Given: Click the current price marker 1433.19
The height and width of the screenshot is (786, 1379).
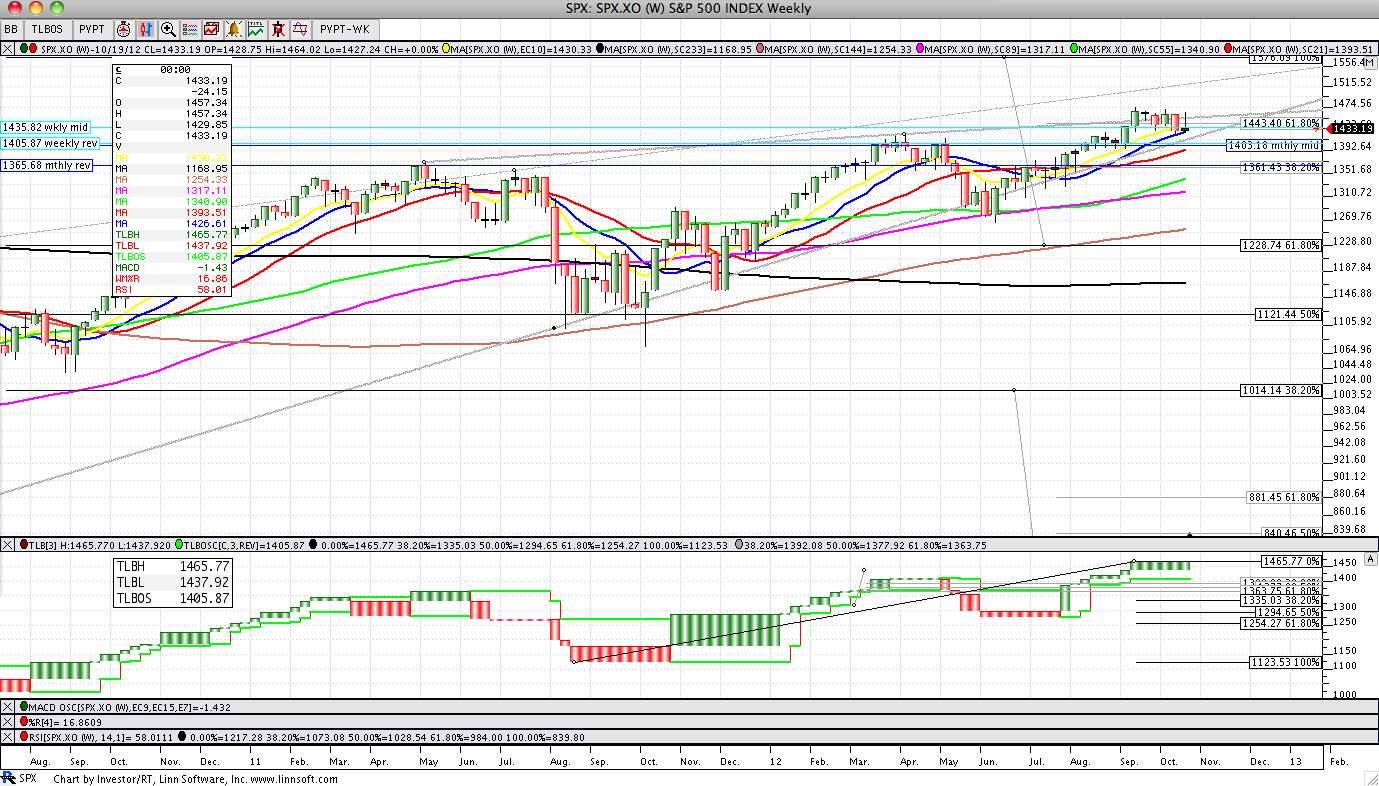Looking at the screenshot, I should click(x=1350, y=128).
